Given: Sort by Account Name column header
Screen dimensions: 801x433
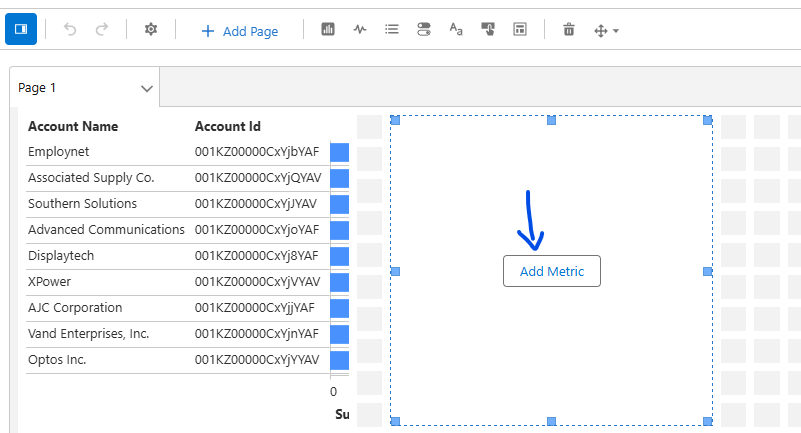Looking at the screenshot, I should point(73,126).
